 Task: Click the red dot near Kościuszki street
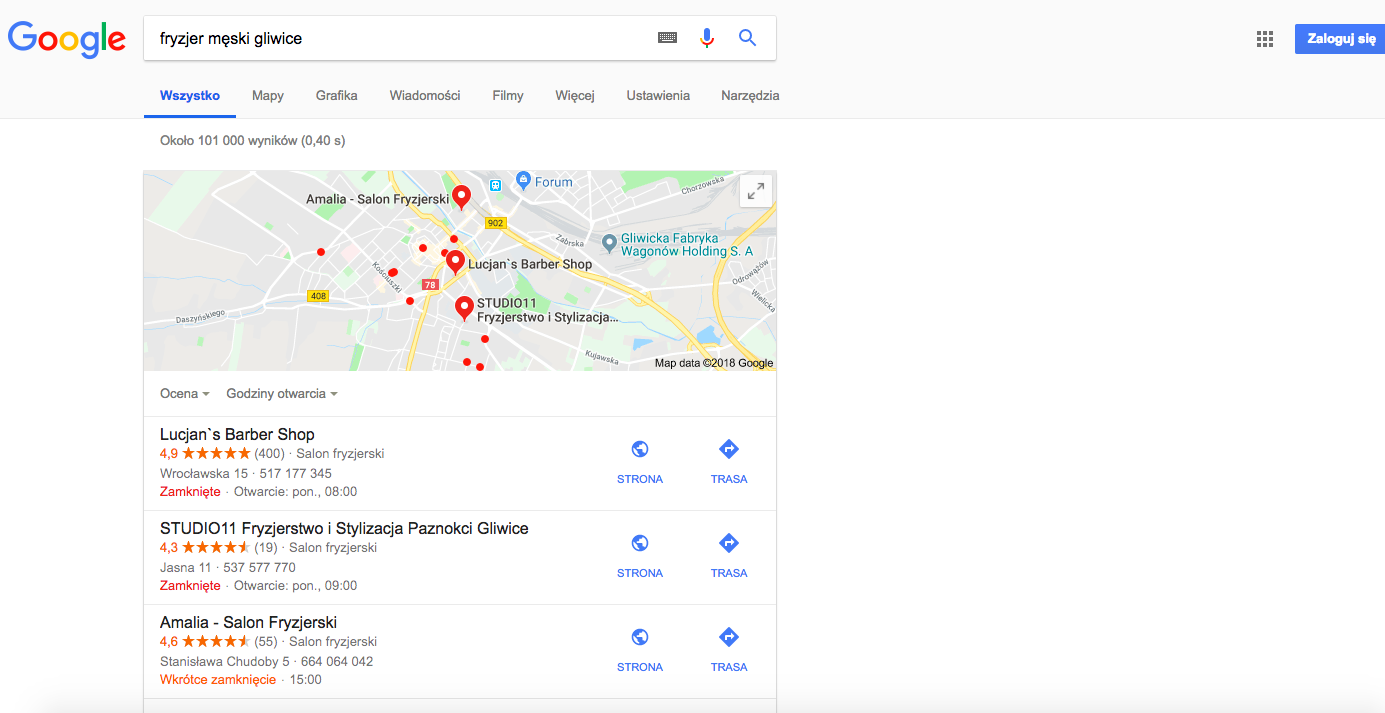tap(393, 272)
